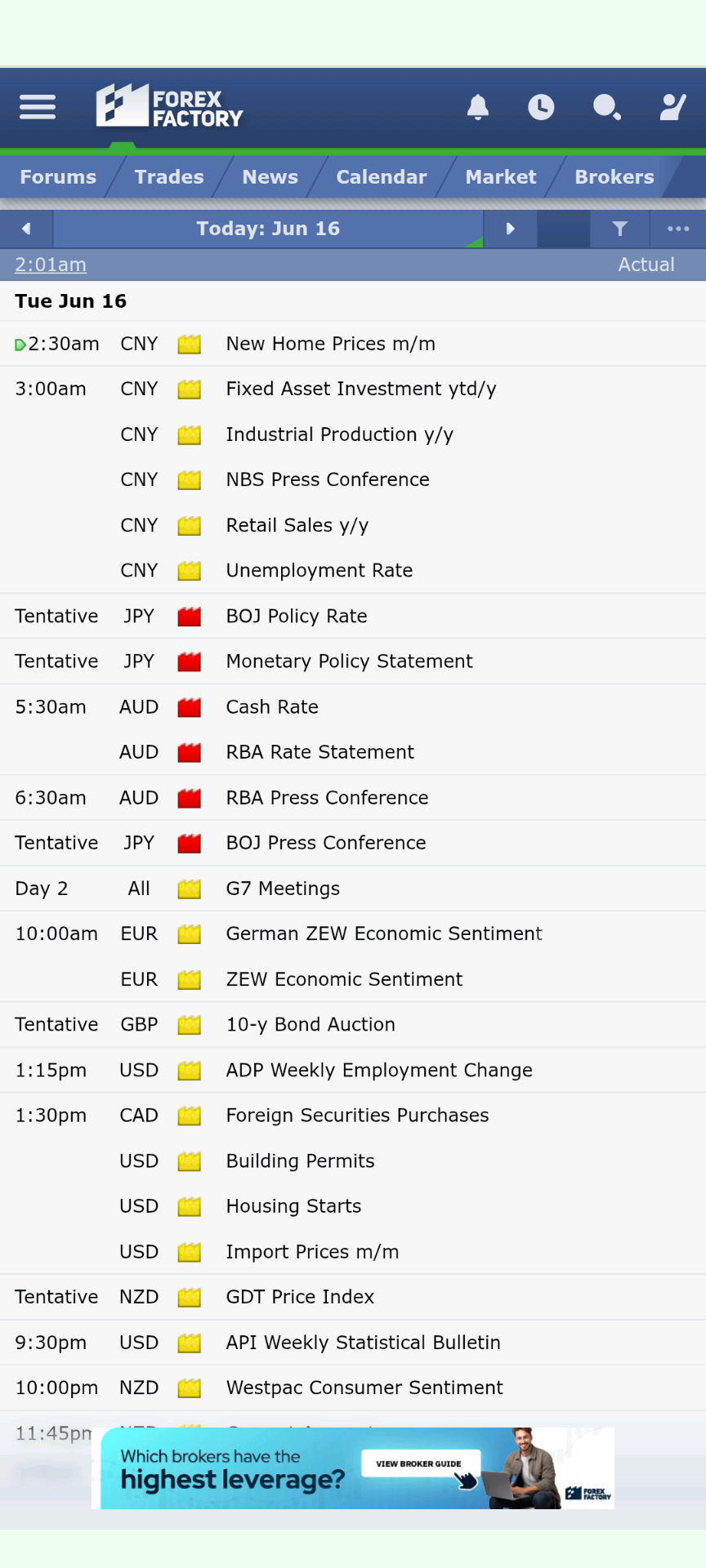Click the 2:01am time link

coord(51,265)
